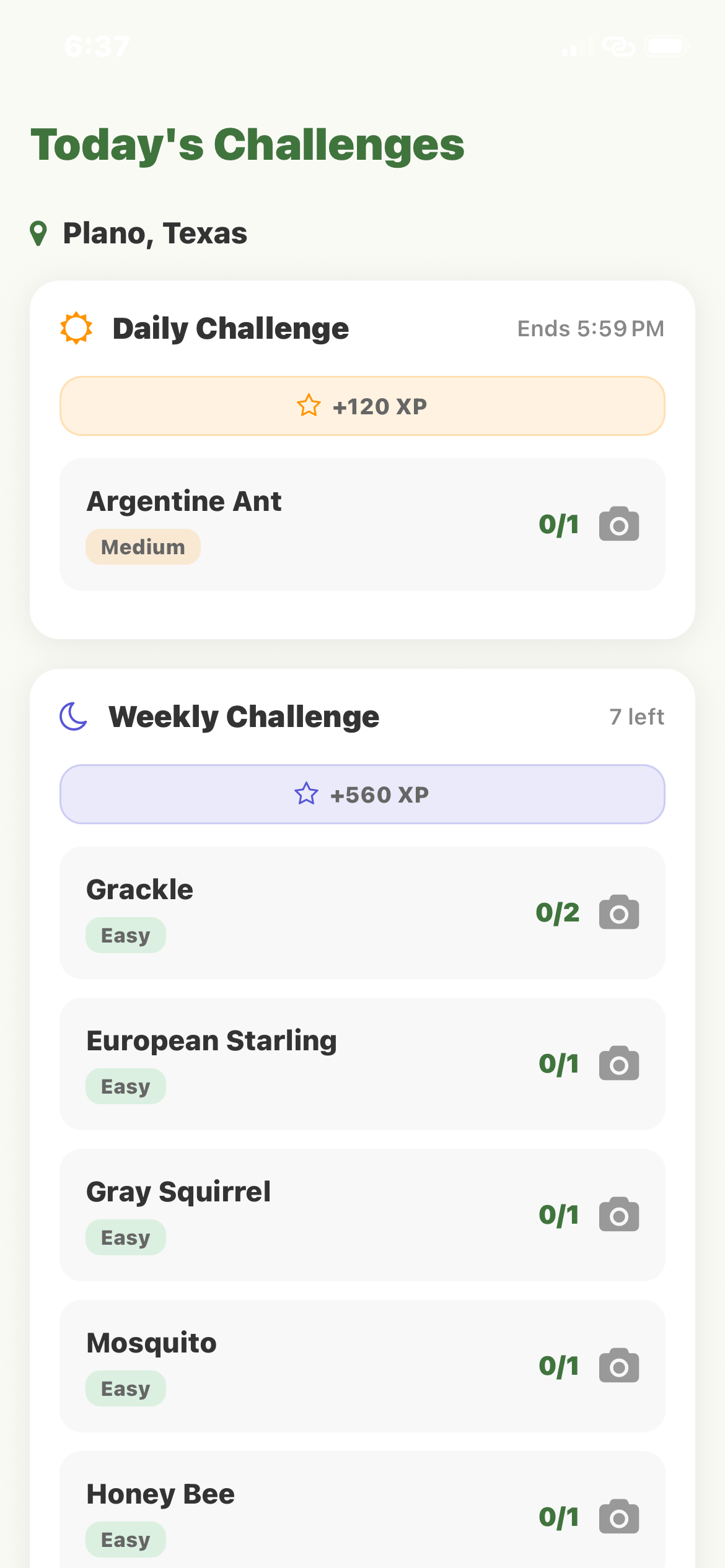Image resolution: width=725 pixels, height=1568 pixels.
Task: Click the Grackle 0/2 progress counter
Action: (x=558, y=913)
